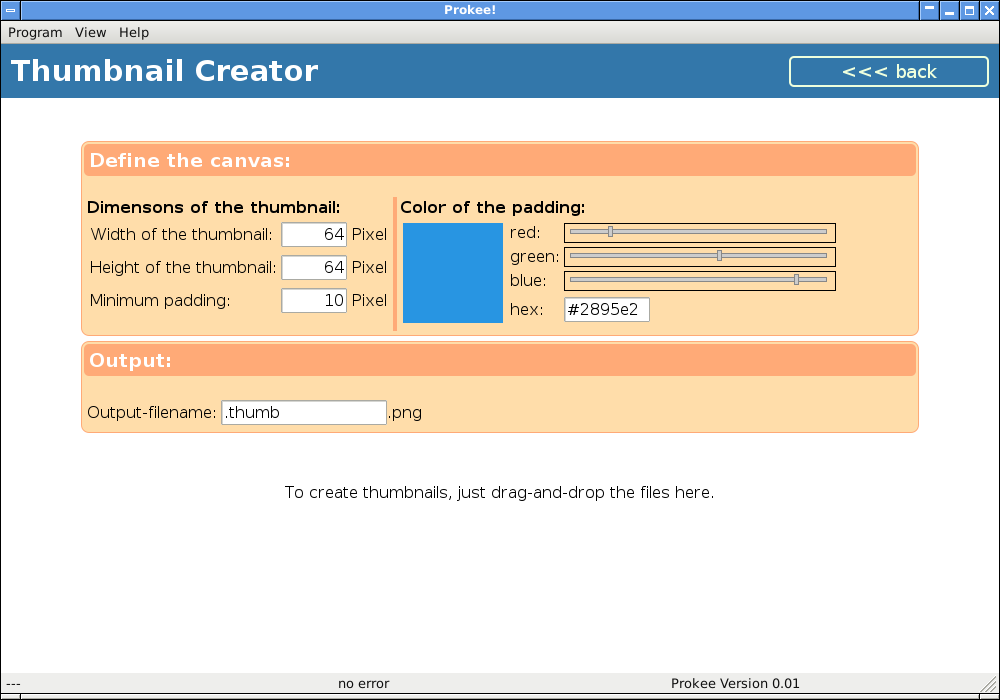Viewport: 1000px width, 700px height.
Task: Click the green slider handle
Action: point(719,256)
